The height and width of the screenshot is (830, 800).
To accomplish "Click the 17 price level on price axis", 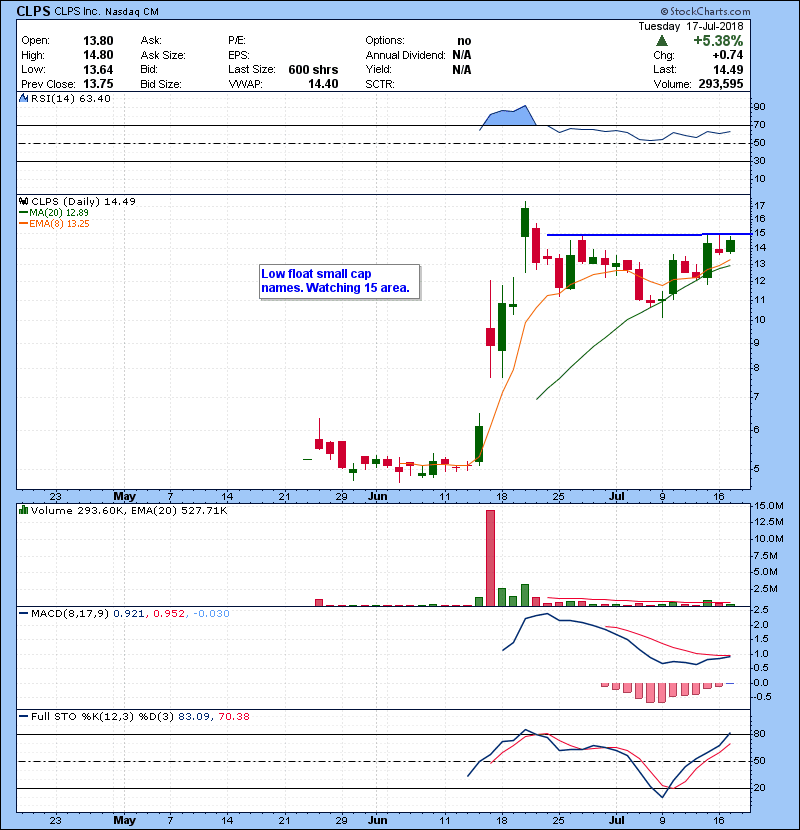I will tap(759, 205).
